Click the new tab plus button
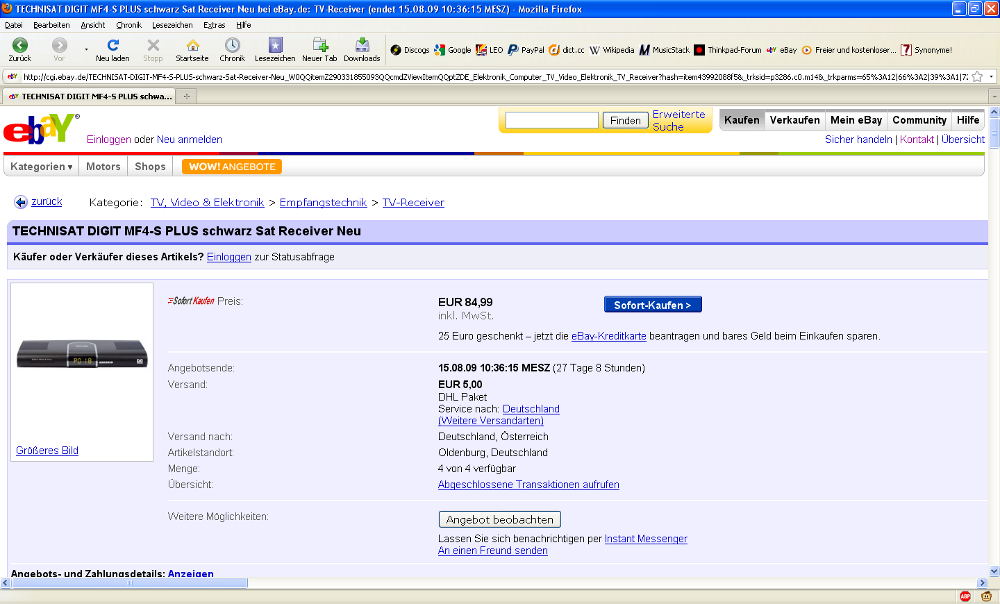This screenshot has width=1000, height=604. click(x=187, y=96)
